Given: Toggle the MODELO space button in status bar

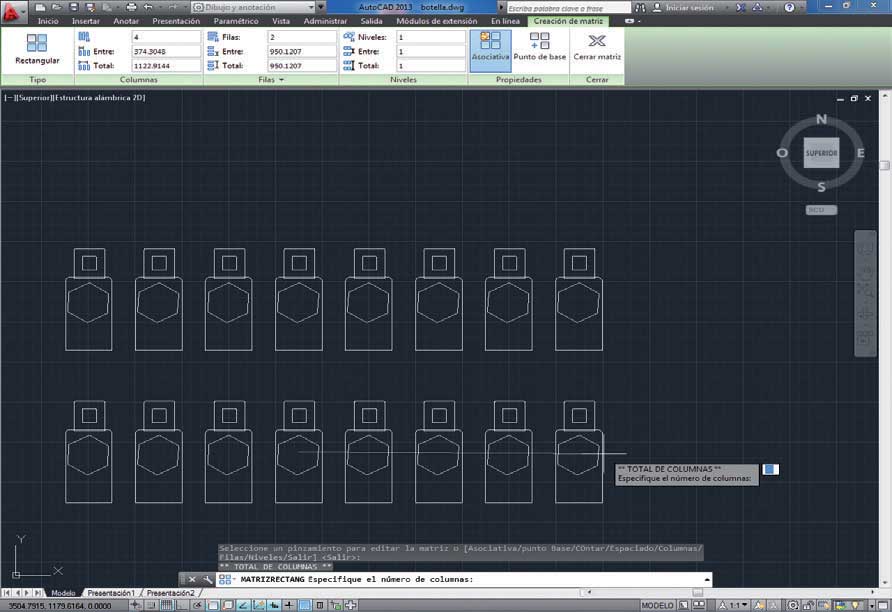Looking at the screenshot, I should (x=657, y=605).
